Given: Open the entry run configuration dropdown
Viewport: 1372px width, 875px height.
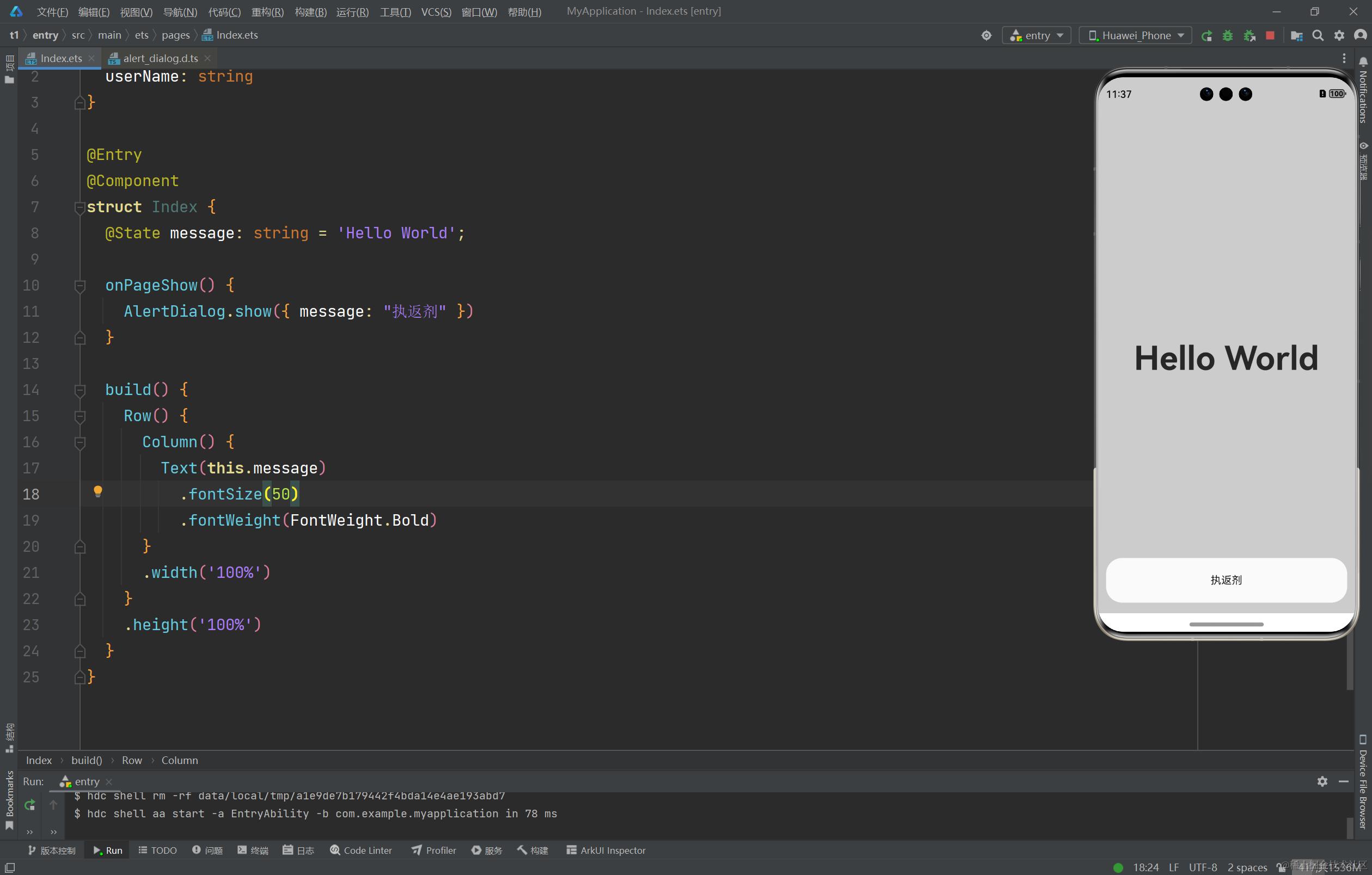Looking at the screenshot, I should pyautogui.click(x=1036, y=35).
